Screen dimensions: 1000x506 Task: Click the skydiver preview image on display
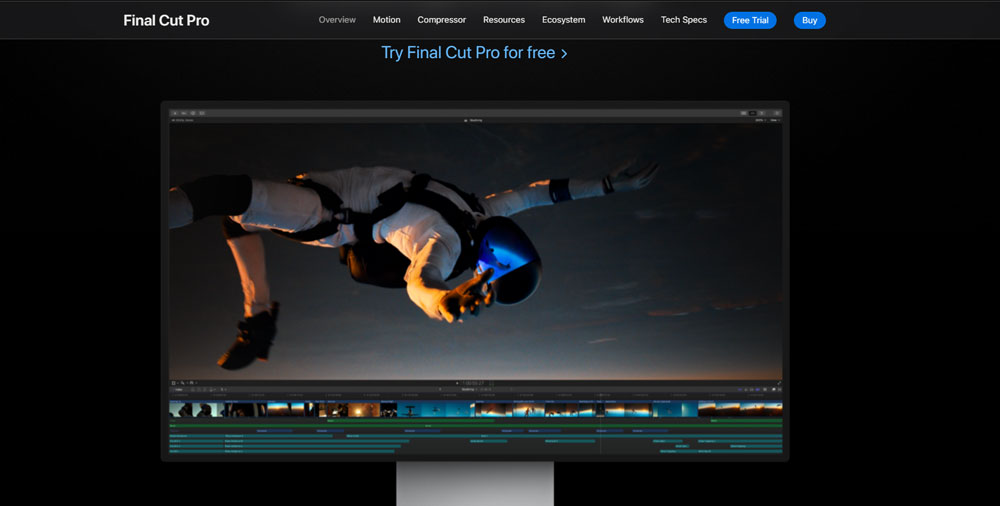point(475,251)
